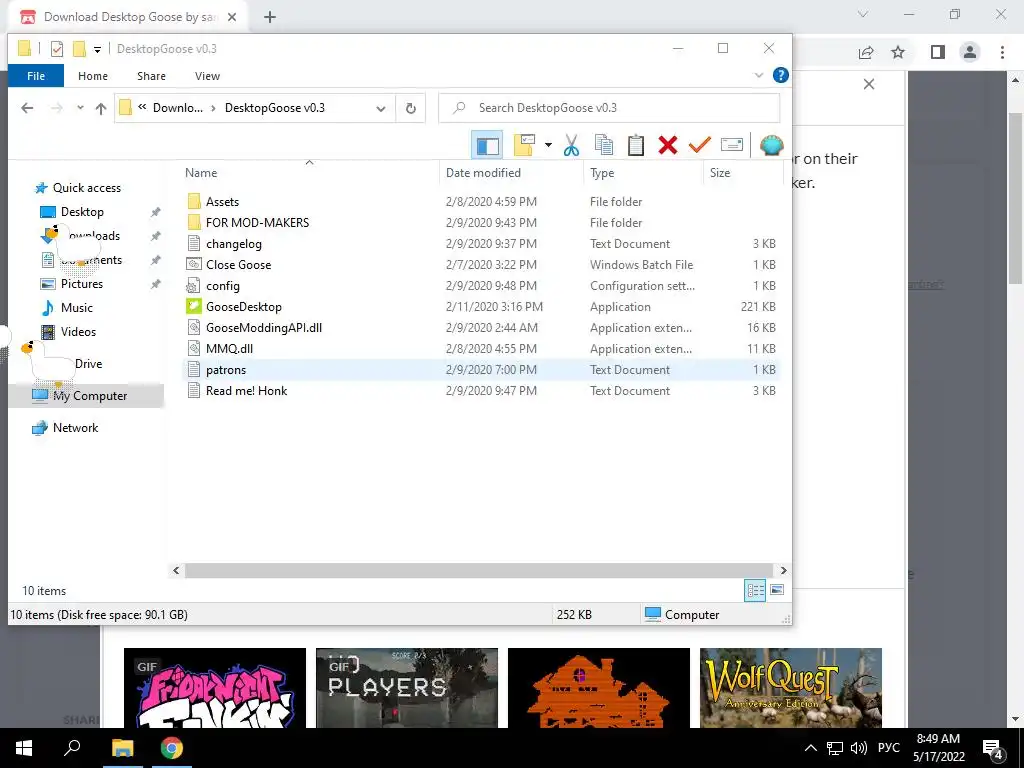
Task: Select the Close Goose batch file
Action: [x=238, y=264]
